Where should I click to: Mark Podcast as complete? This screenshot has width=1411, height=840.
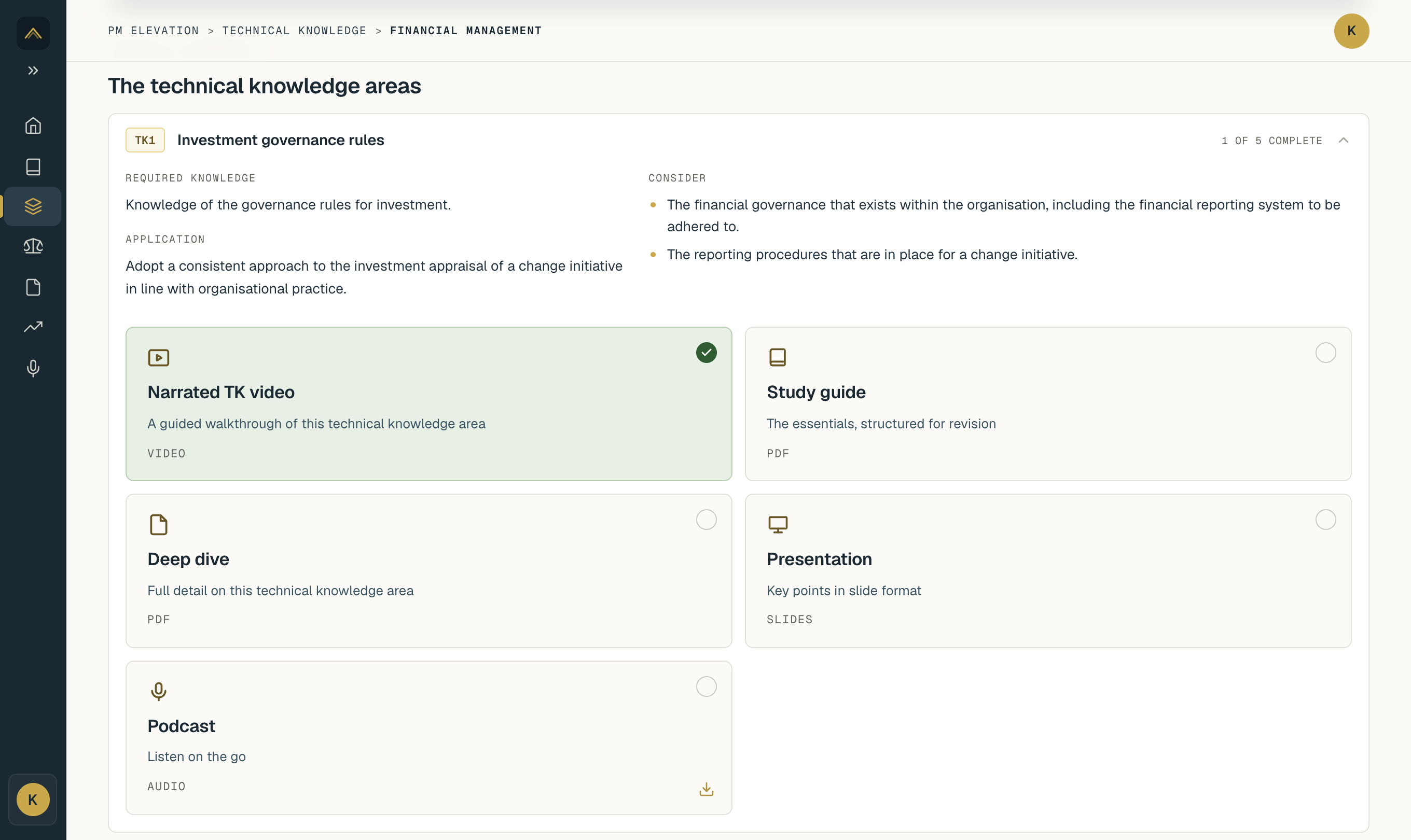point(706,687)
